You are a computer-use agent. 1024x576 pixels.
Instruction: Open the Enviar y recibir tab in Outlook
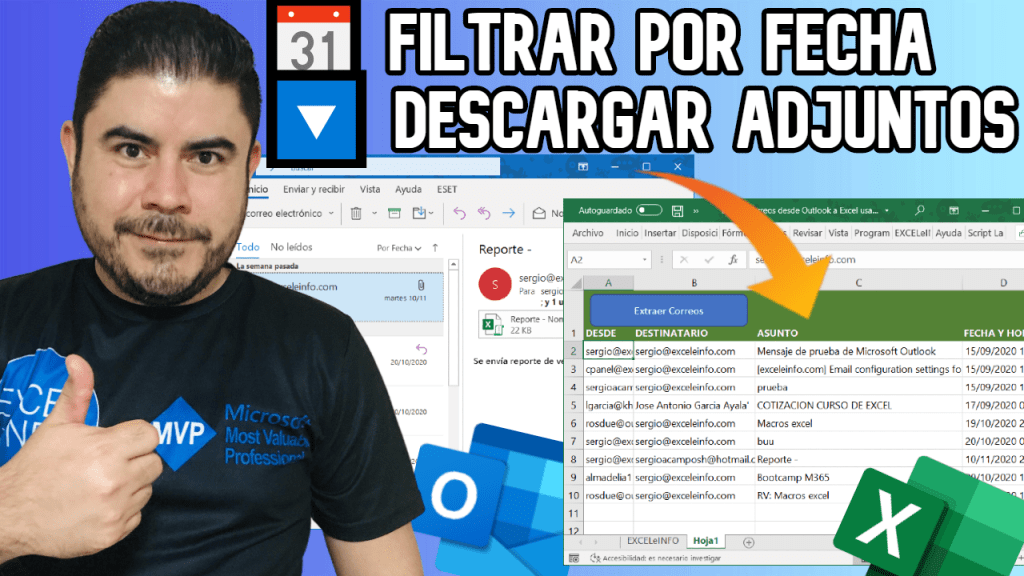313,189
